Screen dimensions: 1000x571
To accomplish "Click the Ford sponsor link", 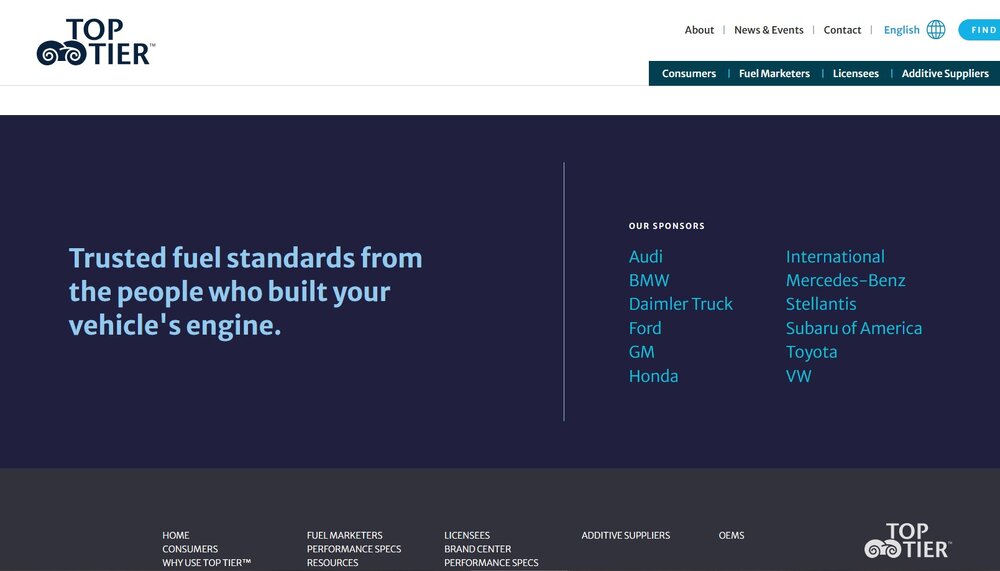I will [645, 328].
